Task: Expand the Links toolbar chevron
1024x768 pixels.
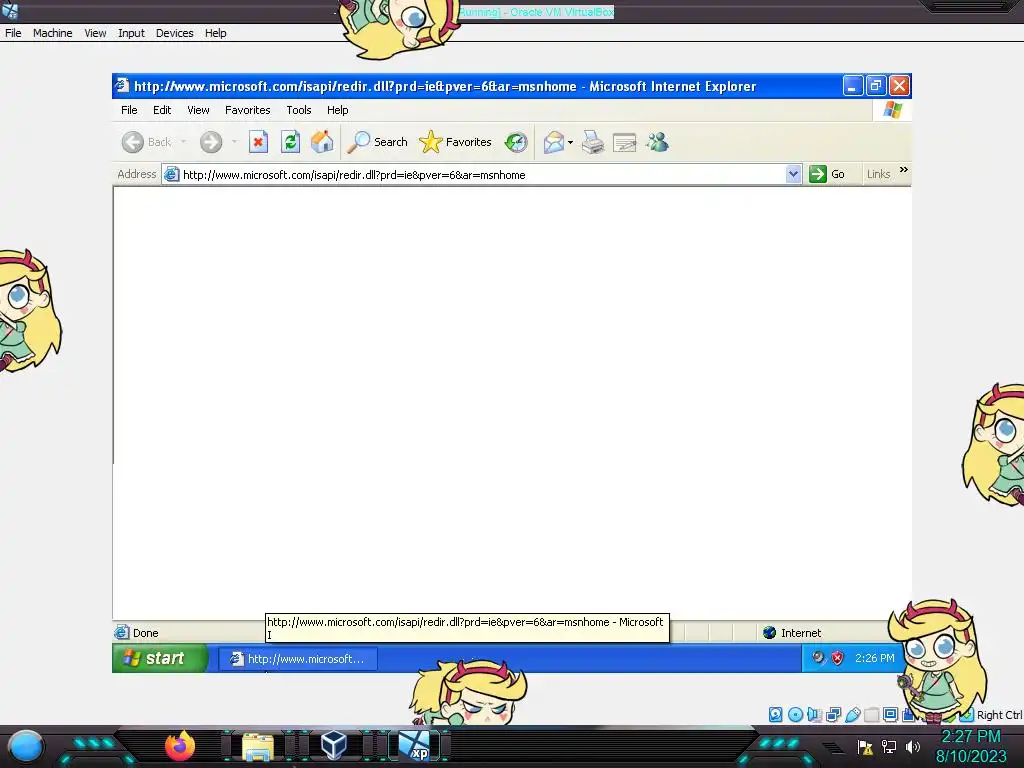Action: (904, 170)
